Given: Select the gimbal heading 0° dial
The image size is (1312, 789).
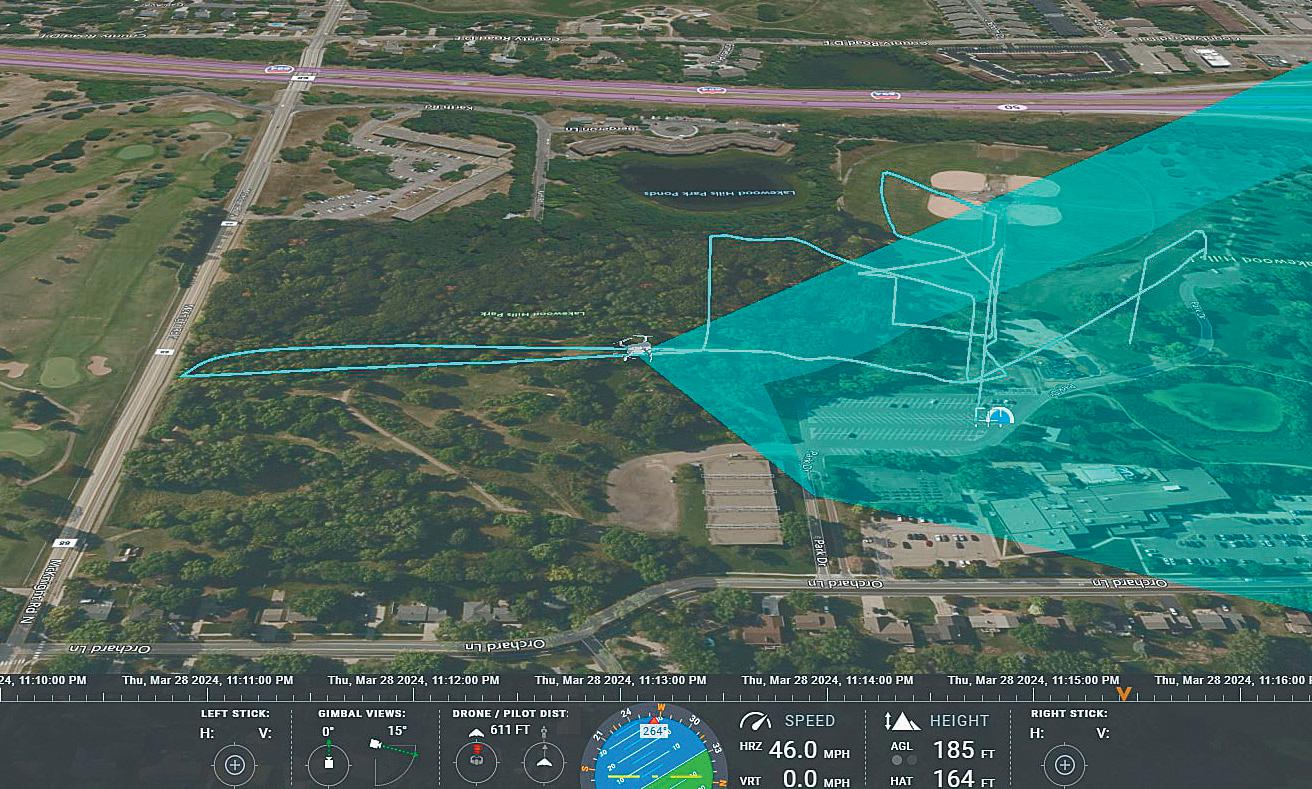Looking at the screenshot, I should tap(328, 765).
